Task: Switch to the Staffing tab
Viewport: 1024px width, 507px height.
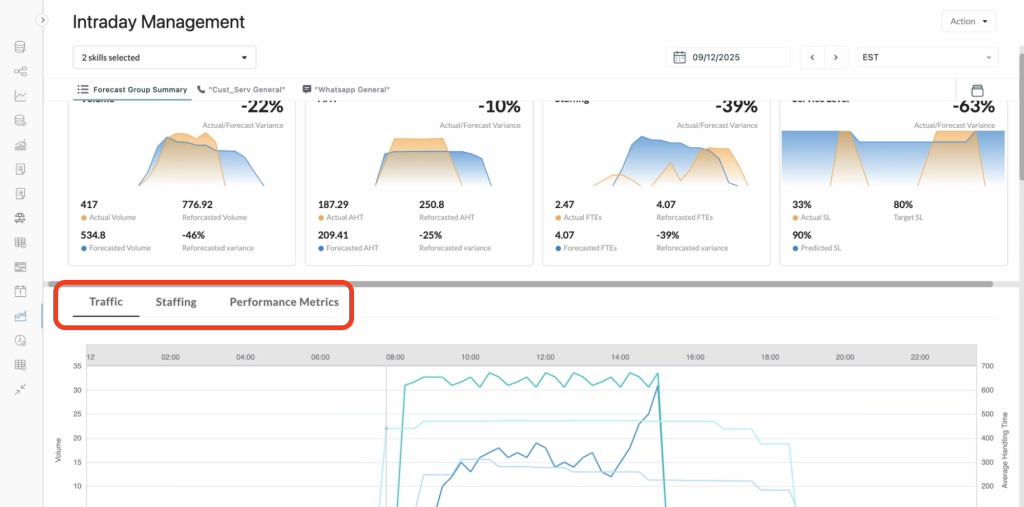Action: pos(176,302)
